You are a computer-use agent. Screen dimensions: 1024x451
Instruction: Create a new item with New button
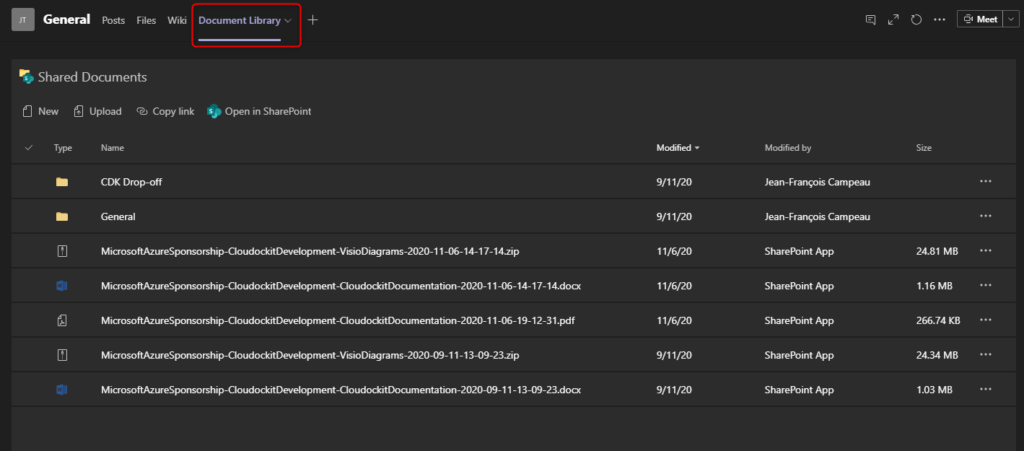click(40, 112)
